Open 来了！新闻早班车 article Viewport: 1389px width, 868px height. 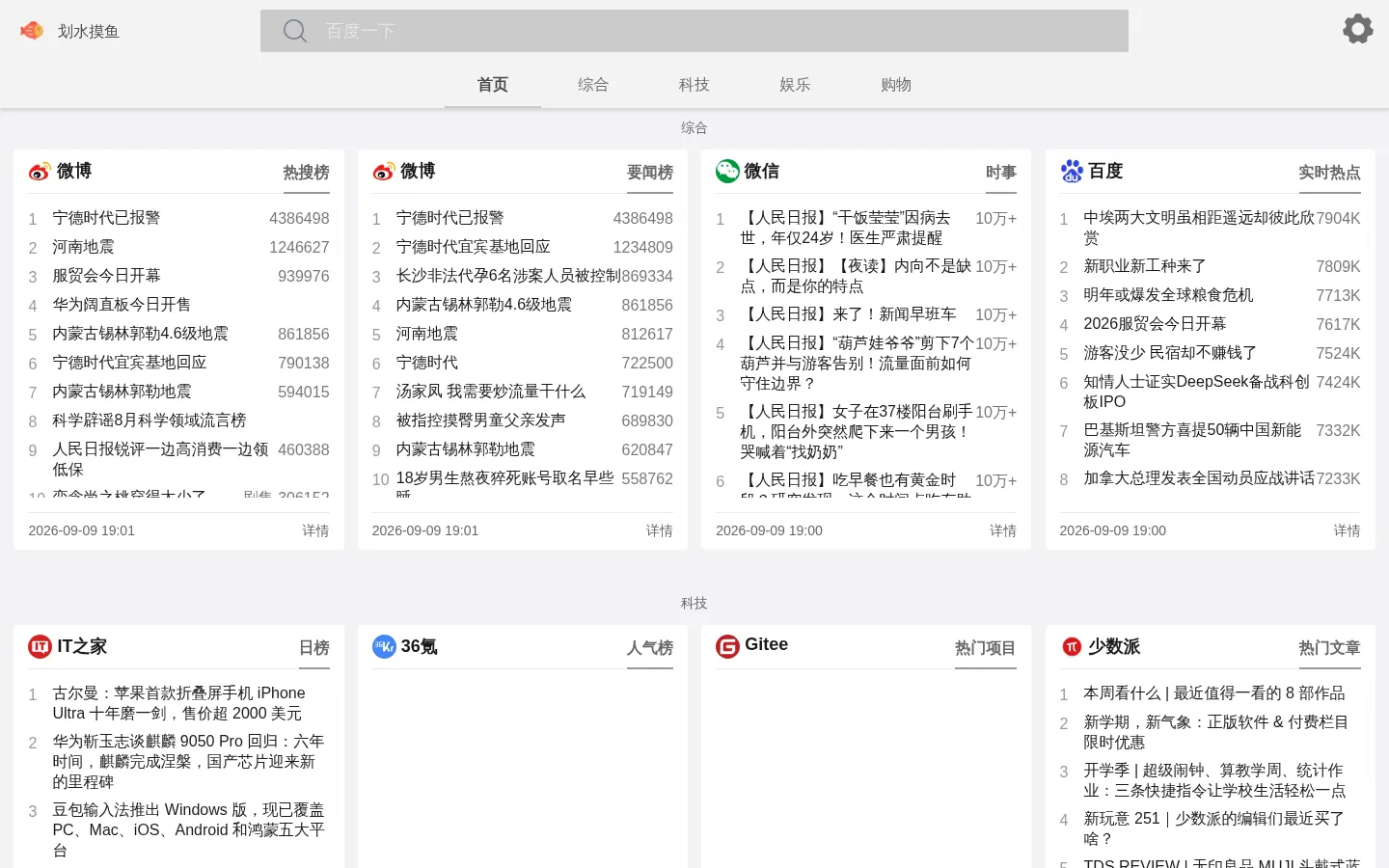click(849, 314)
